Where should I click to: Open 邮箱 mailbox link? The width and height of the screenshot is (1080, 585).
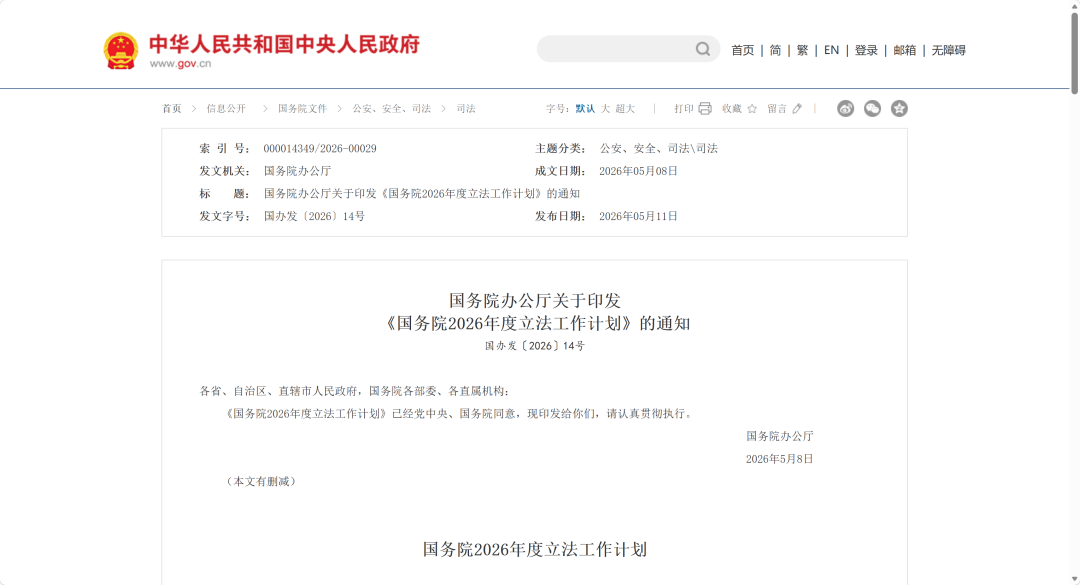[904, 50]
